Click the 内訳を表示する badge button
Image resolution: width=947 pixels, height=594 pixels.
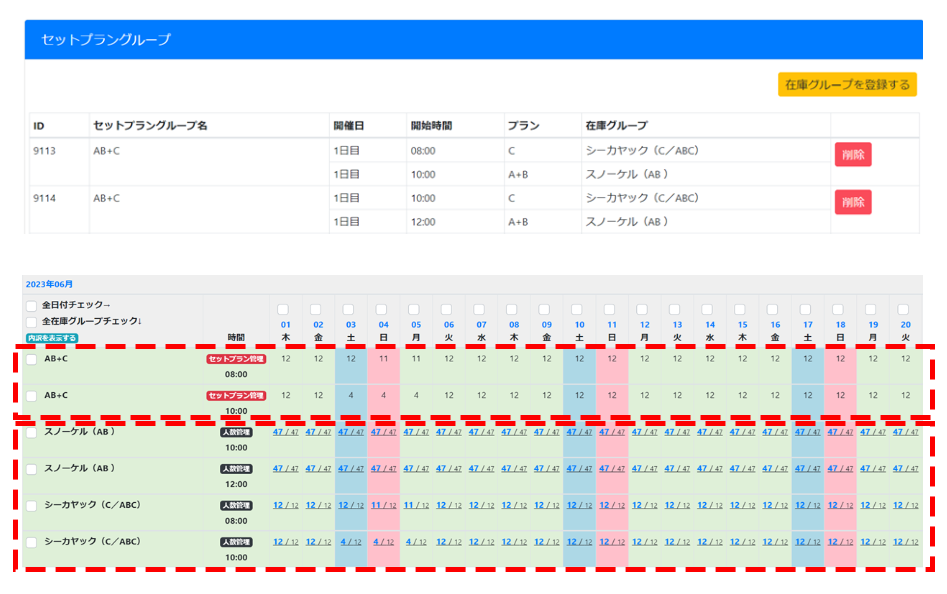tap(51, 338)
